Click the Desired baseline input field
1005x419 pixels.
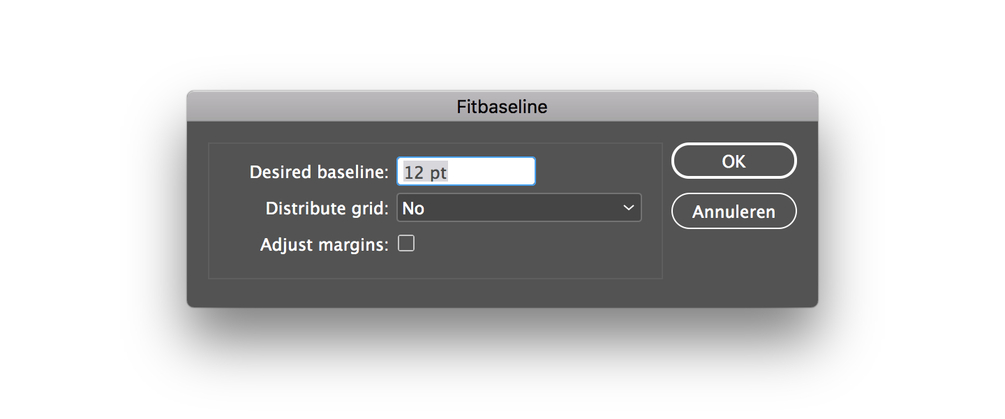[466, 172]
